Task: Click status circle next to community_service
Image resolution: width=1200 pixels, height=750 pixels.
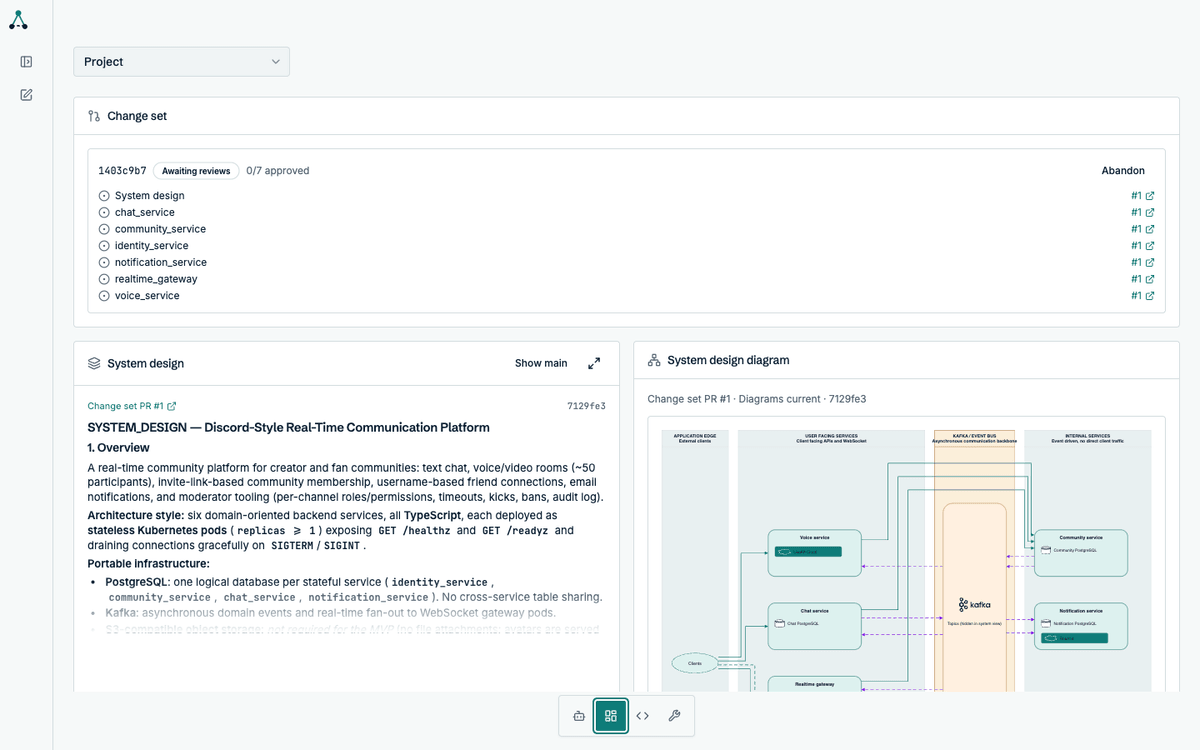Action: [104, 229]
